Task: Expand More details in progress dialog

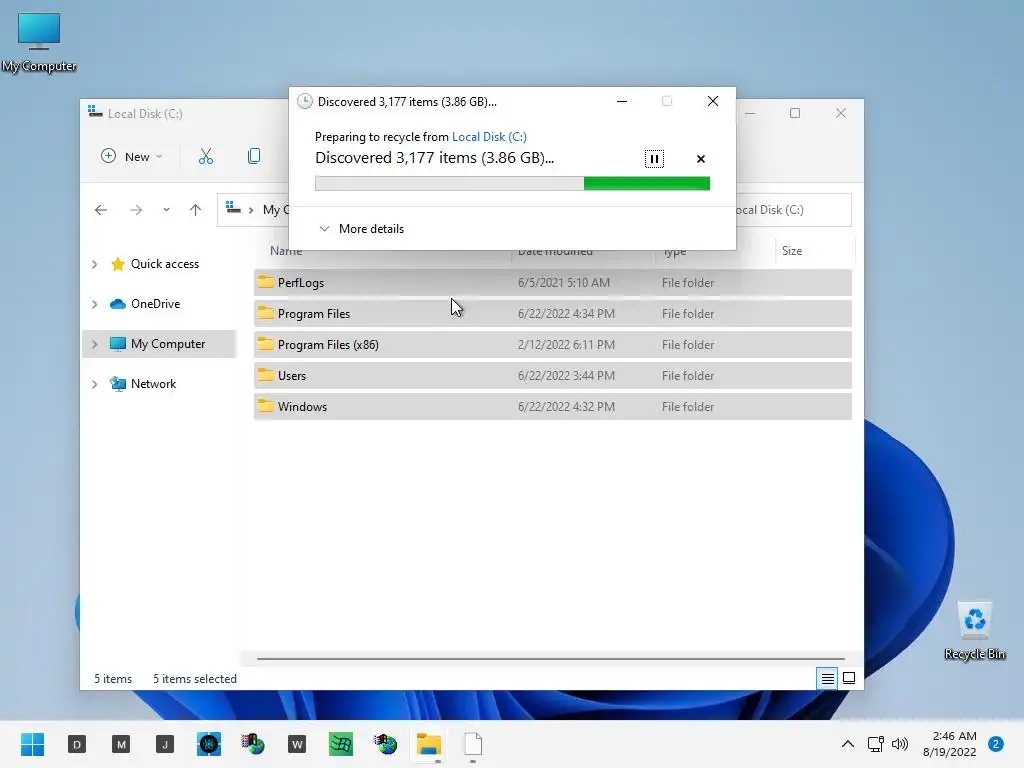Action: pyautogui.click(x=361, y=229)
